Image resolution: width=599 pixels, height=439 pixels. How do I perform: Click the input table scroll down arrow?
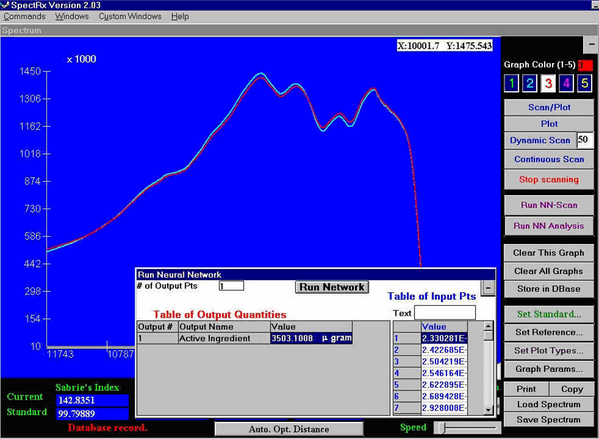pyautogui.click(x=488, y=410)
